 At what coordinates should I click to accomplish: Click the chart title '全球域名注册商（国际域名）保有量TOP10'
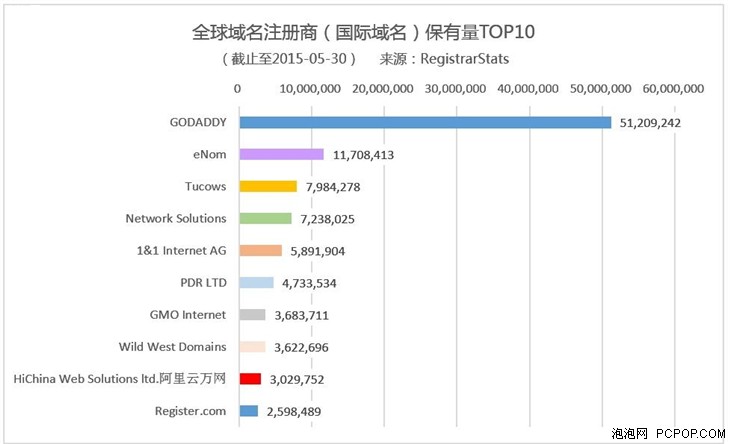[363, 32]
